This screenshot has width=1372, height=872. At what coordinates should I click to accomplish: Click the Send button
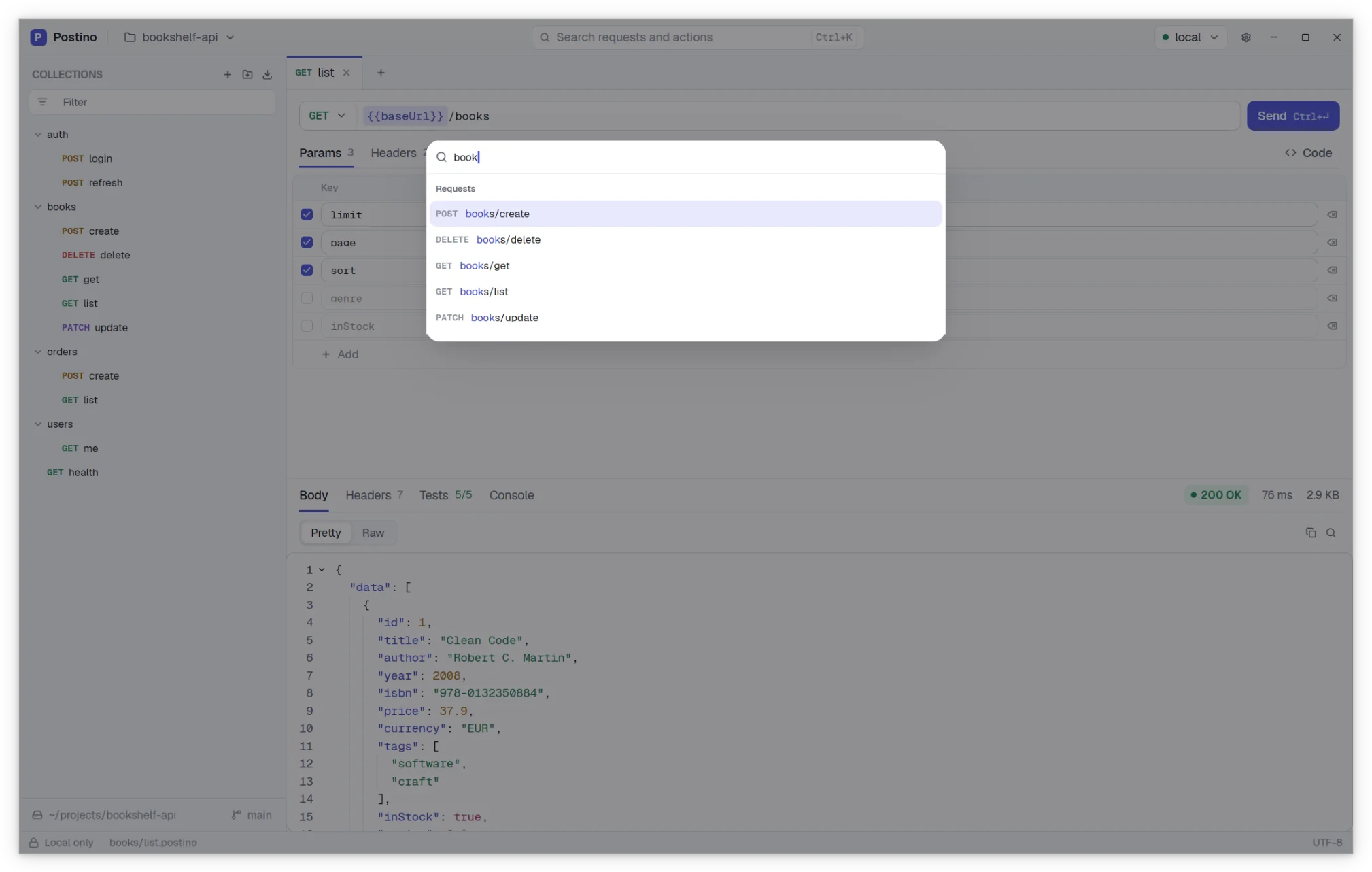pyautogui.click(x=1292, y=116)
